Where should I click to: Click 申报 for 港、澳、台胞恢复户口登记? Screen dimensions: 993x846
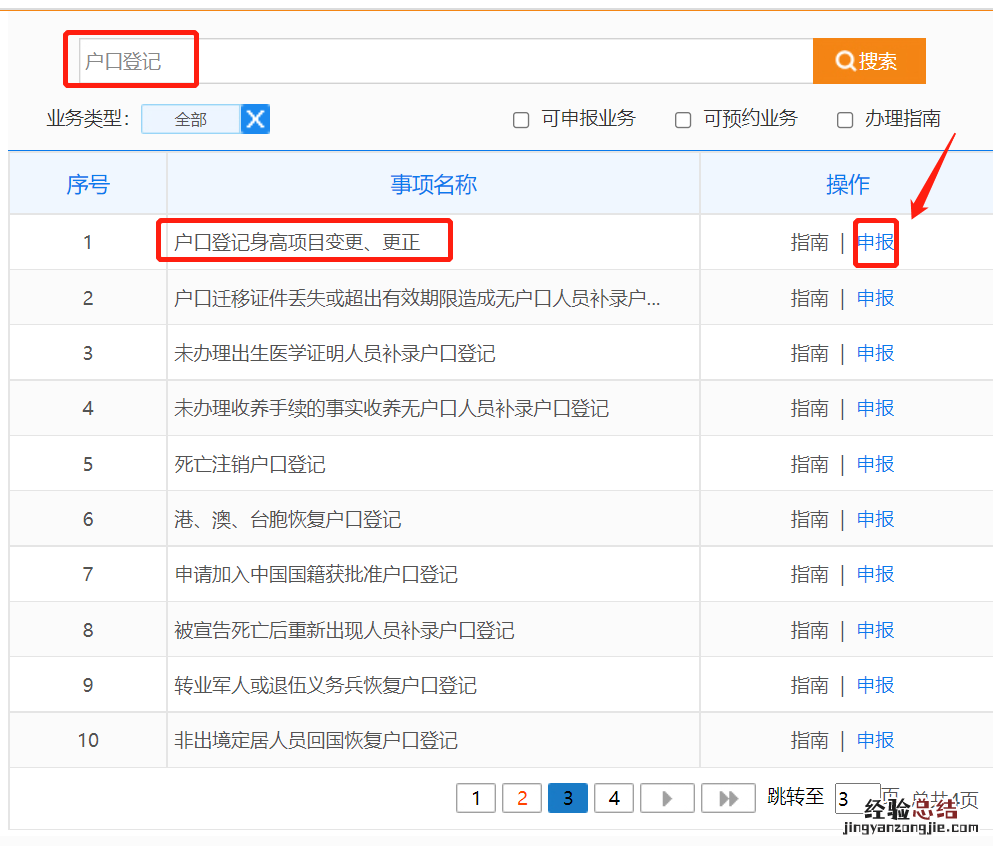pyautogui.click(x=875, y=519)
